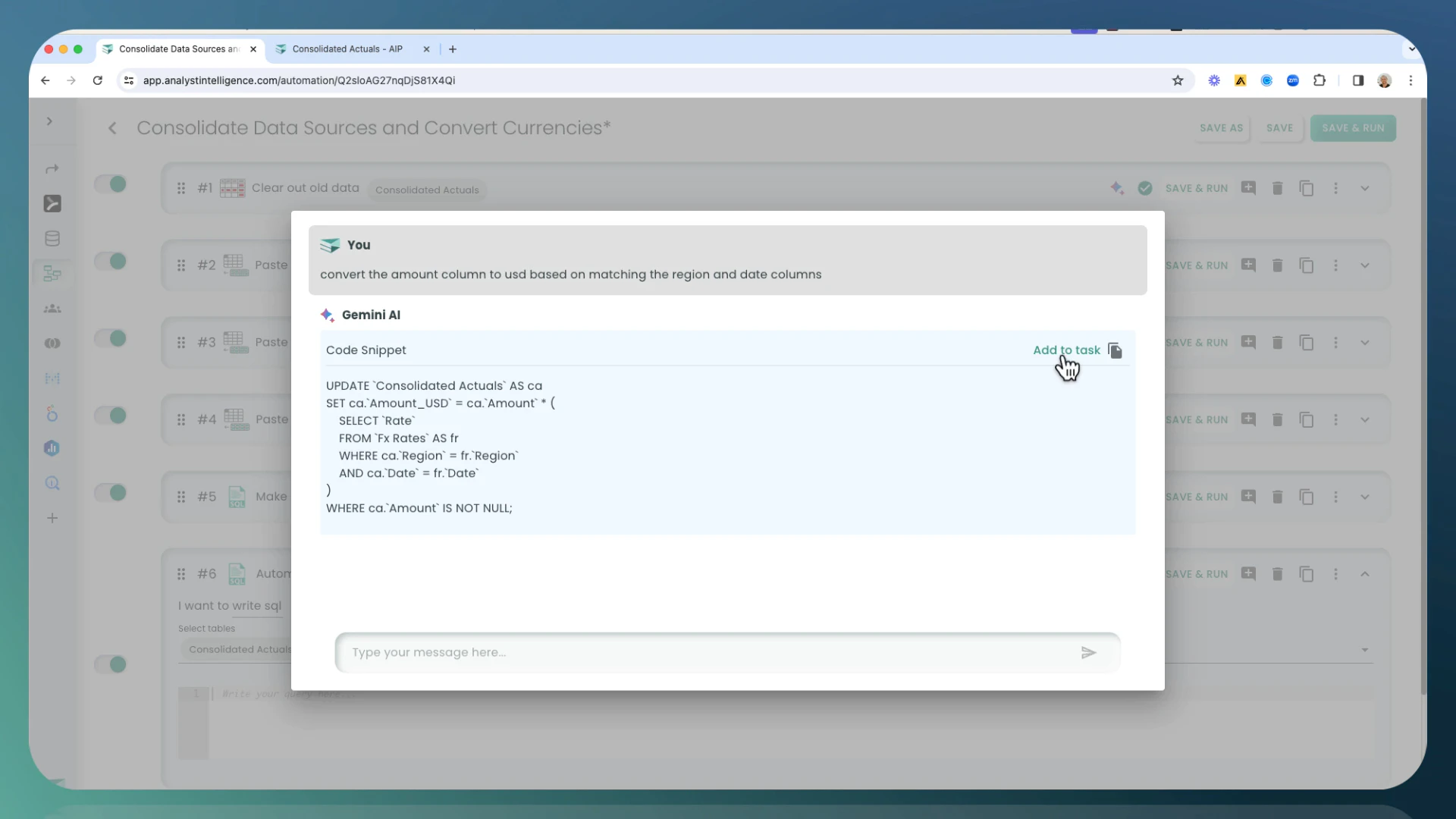Toggle off the switch next to task #1
The height and width of the screenshot is (819, 1456).
click(x=111, y=184)
